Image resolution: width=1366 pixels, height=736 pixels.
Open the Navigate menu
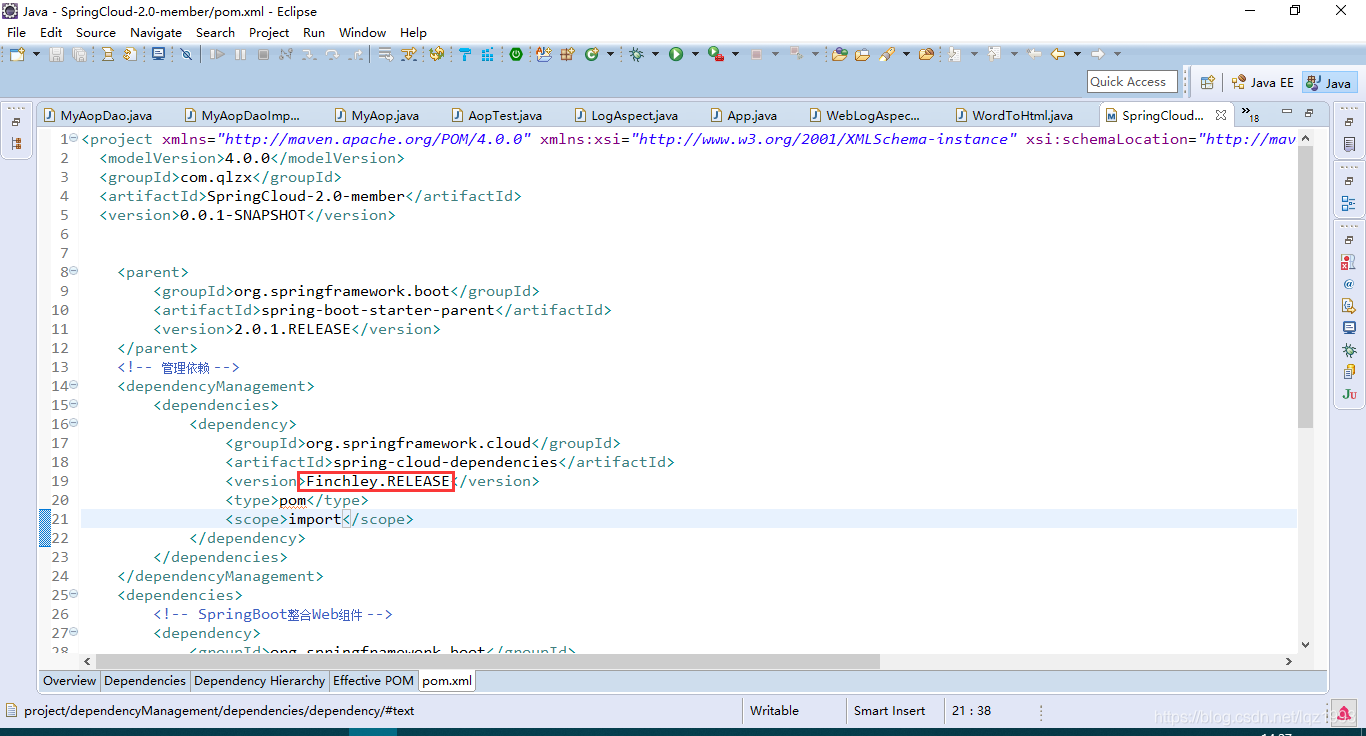(x=156, y=32)
